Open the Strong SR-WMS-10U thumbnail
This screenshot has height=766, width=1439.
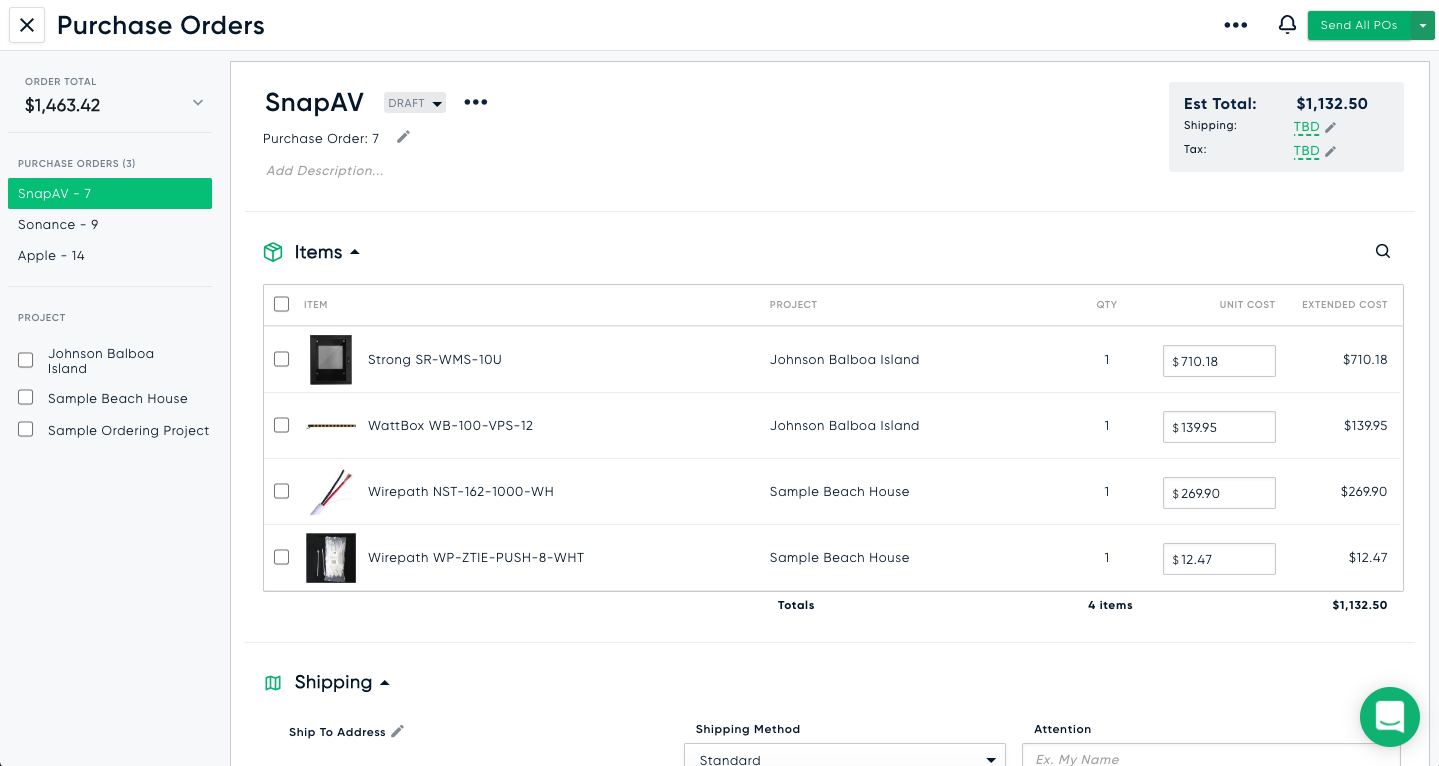coord(331,360)
